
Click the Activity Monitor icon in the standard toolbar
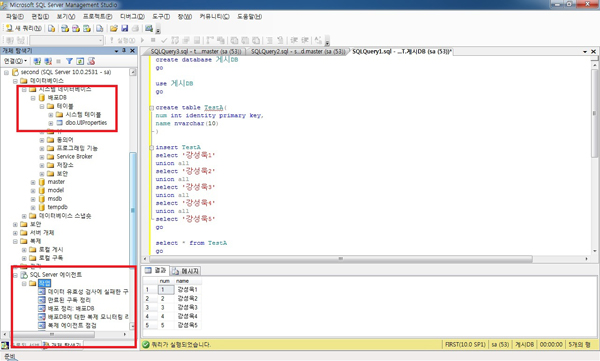coord(149,28)
